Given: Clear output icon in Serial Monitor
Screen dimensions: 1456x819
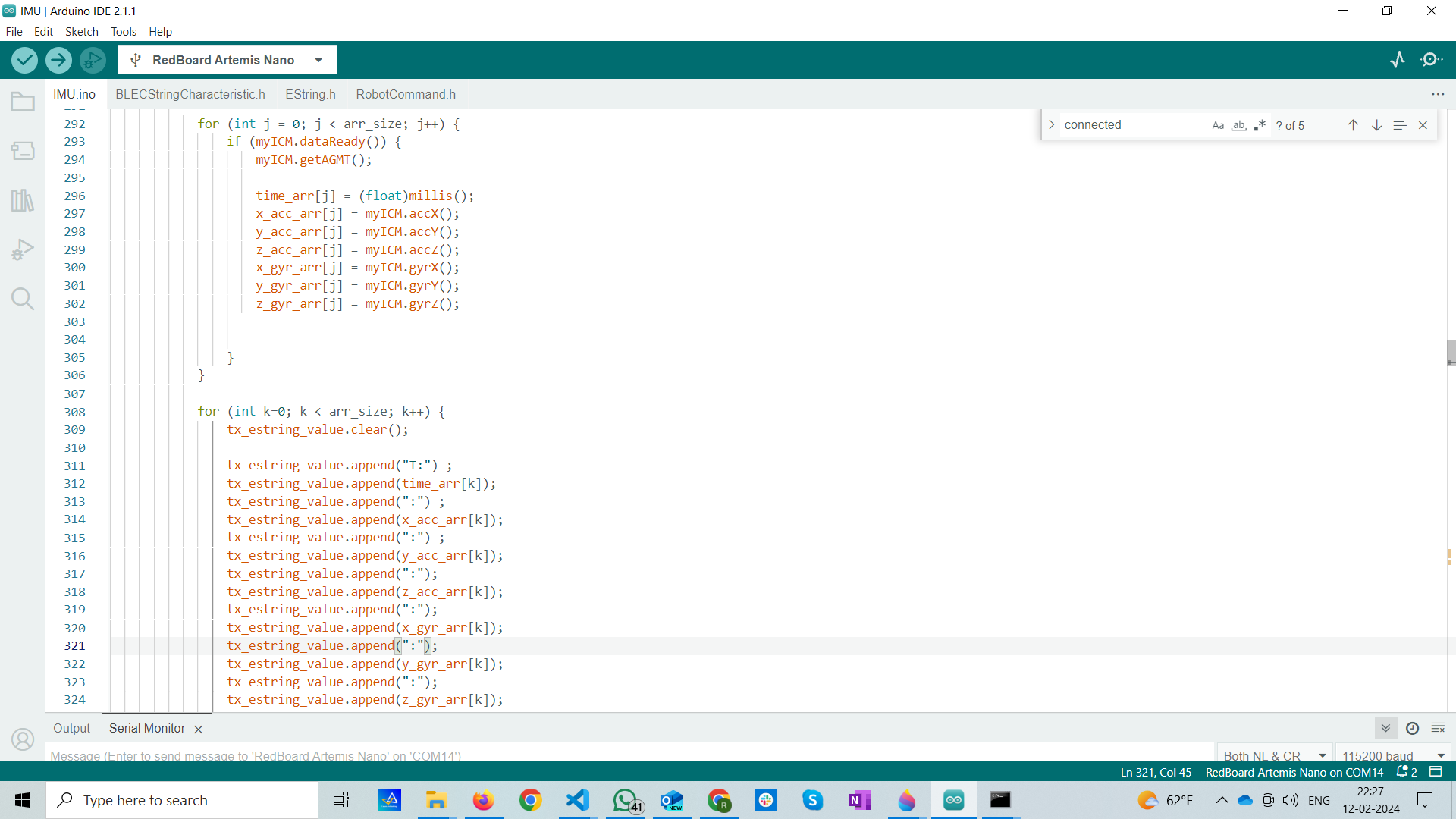Looking at the screenshot, I should [1438, 728].
